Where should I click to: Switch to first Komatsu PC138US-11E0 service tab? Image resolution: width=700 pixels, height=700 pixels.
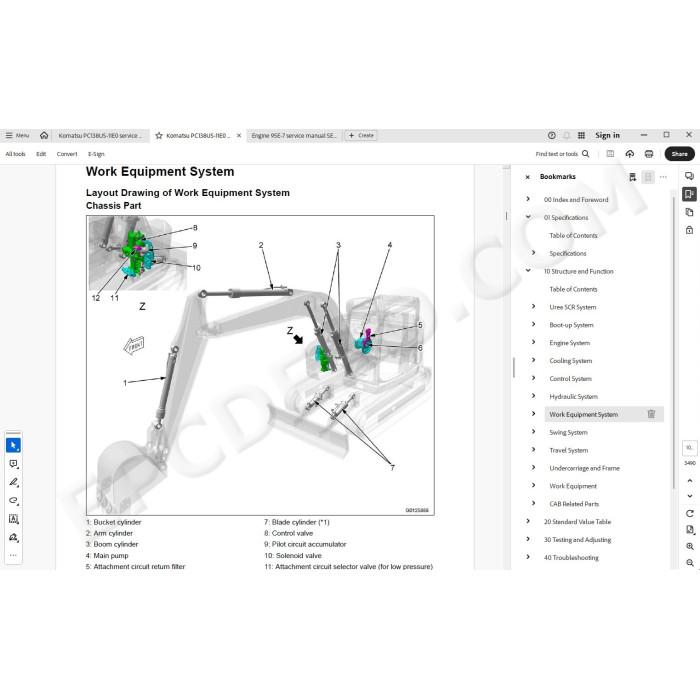pos(100,135)
